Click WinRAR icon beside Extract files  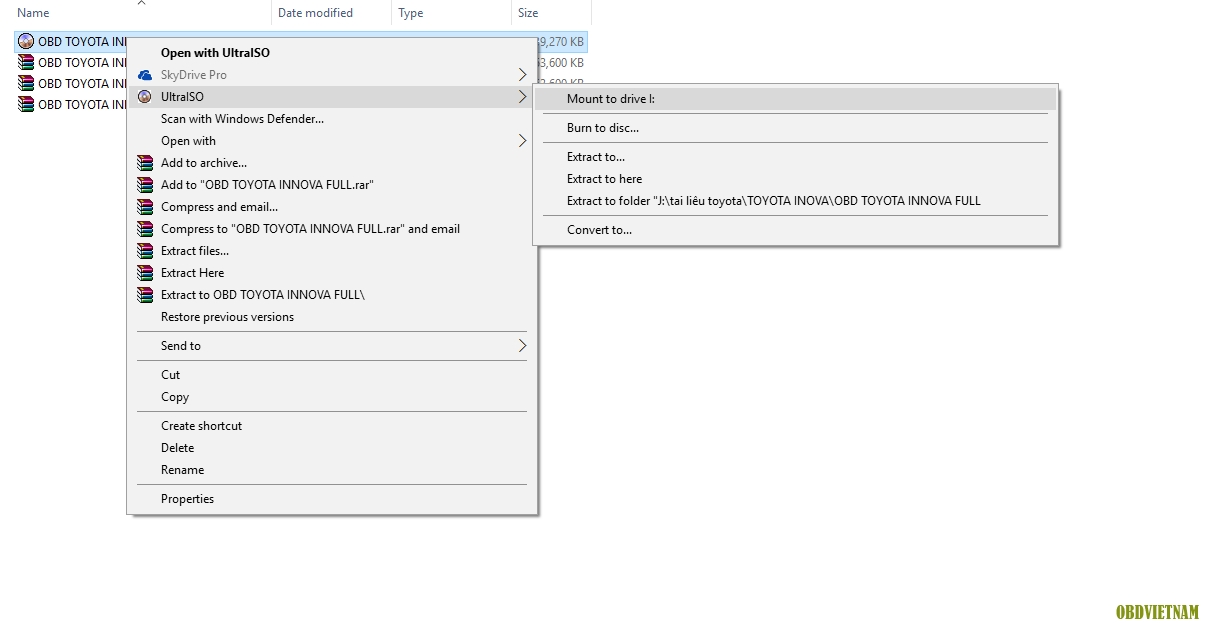(144, 251)
